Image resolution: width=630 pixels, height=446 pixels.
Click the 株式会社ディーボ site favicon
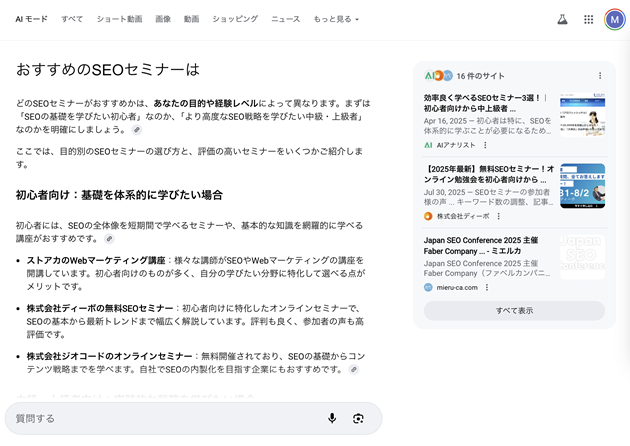point(428,216)
